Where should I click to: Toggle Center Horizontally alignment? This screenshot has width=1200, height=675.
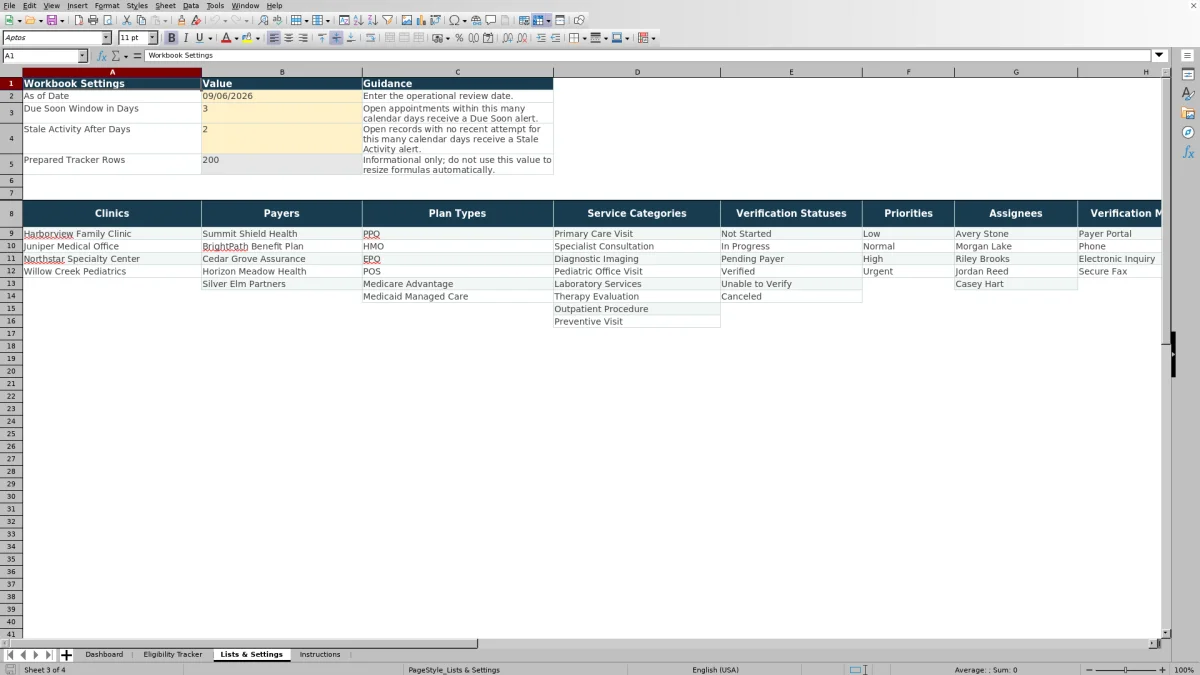pyautogui.click(x=288, y=38)
